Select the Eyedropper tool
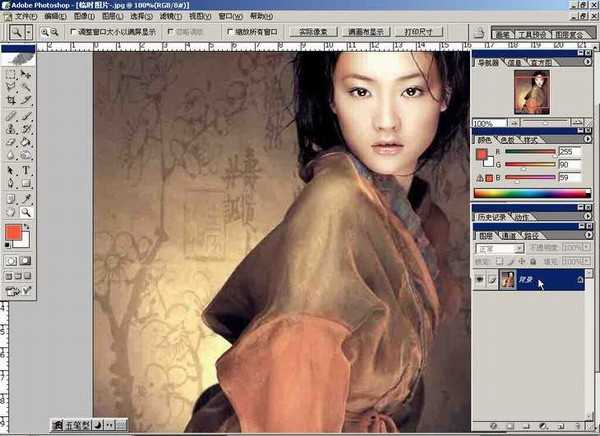The height and width of the screenshot is (436, 600). pos(27,198)
